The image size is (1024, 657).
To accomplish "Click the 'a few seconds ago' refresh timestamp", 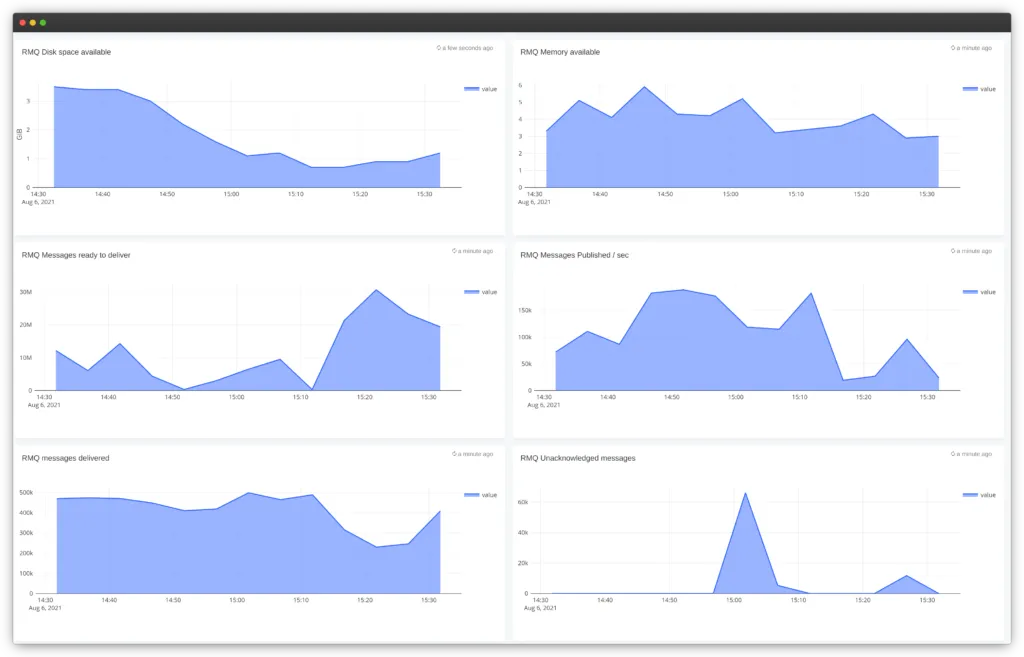I will (x=463, y=47).
